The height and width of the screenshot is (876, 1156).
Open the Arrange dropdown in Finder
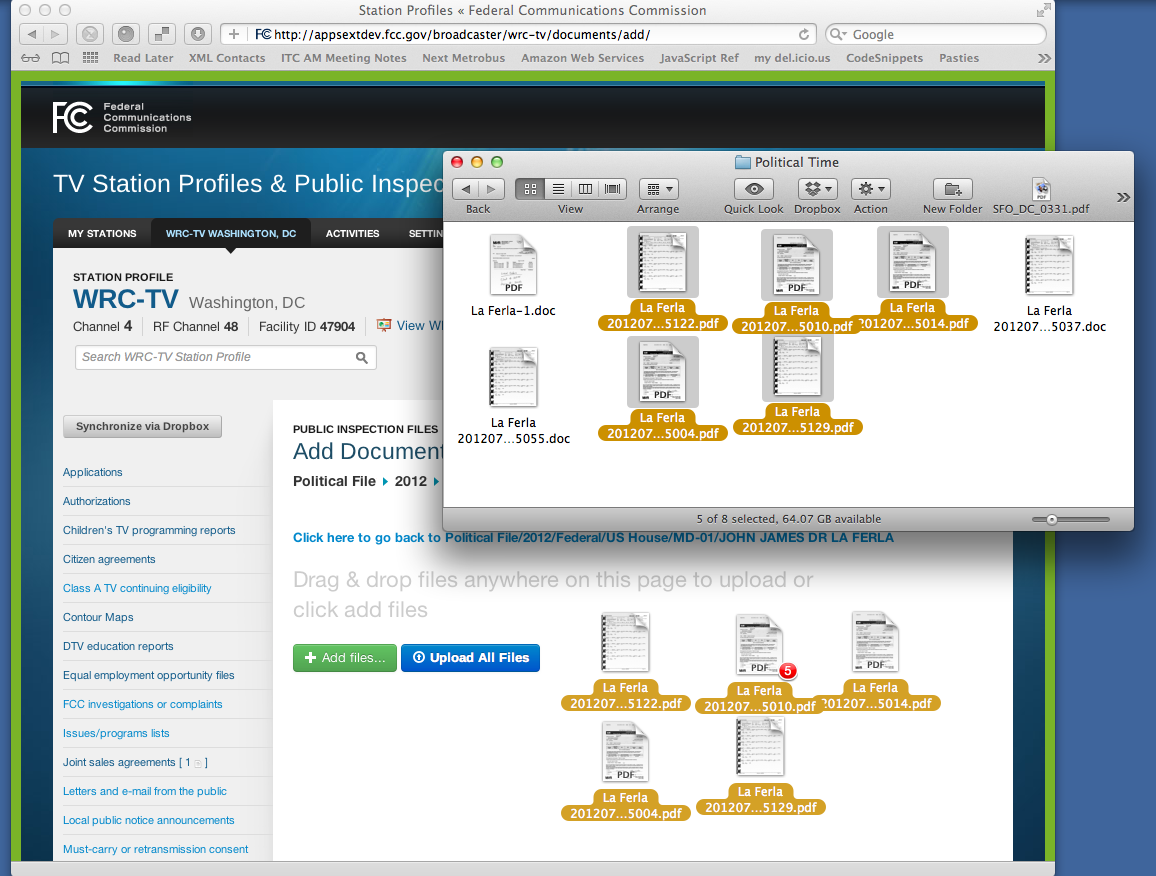[x=659, y=190]
